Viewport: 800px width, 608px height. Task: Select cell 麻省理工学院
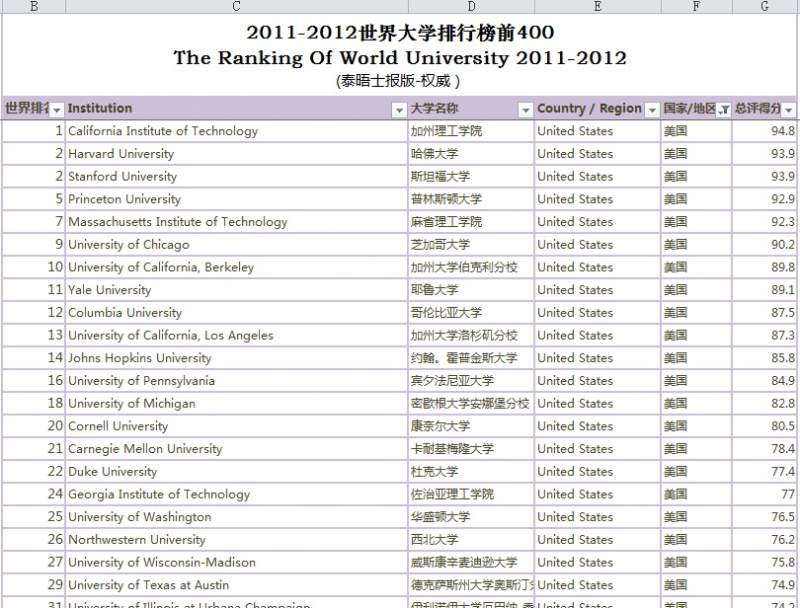471,222
